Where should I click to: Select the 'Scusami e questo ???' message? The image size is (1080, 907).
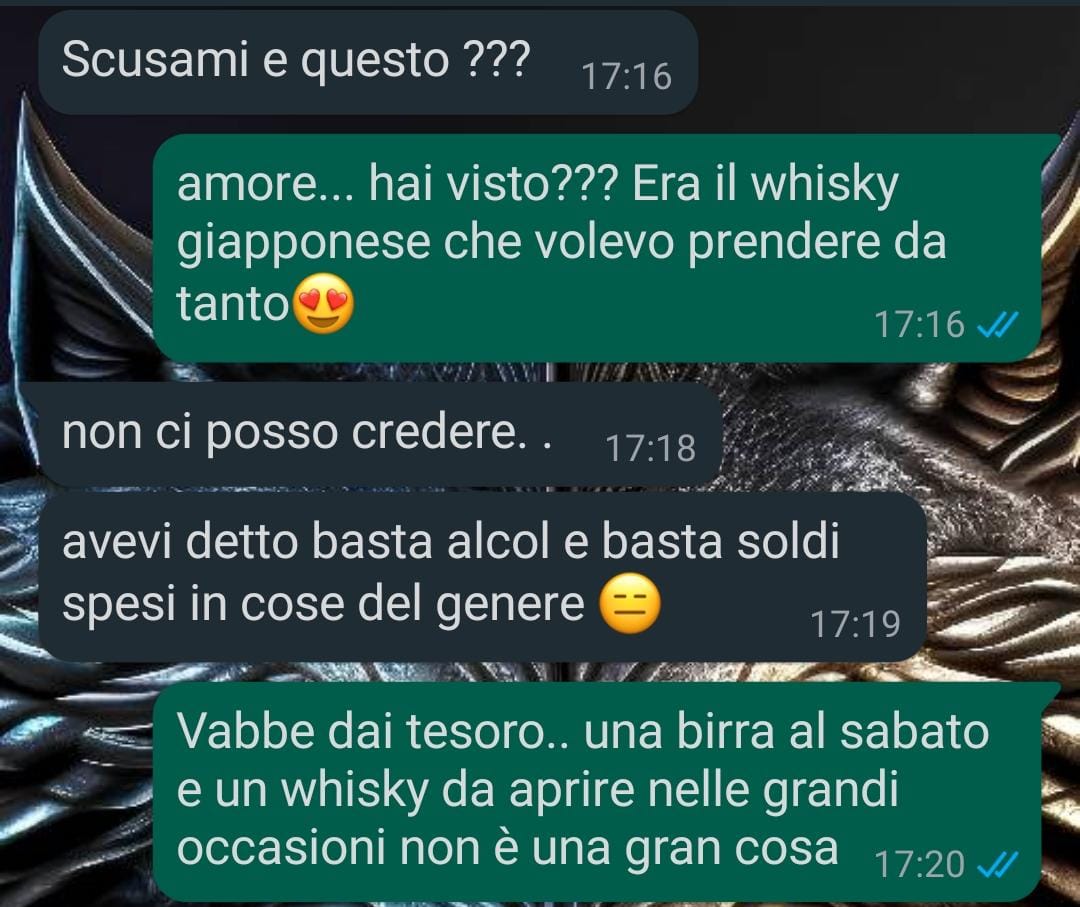click(x=368, y=63)
